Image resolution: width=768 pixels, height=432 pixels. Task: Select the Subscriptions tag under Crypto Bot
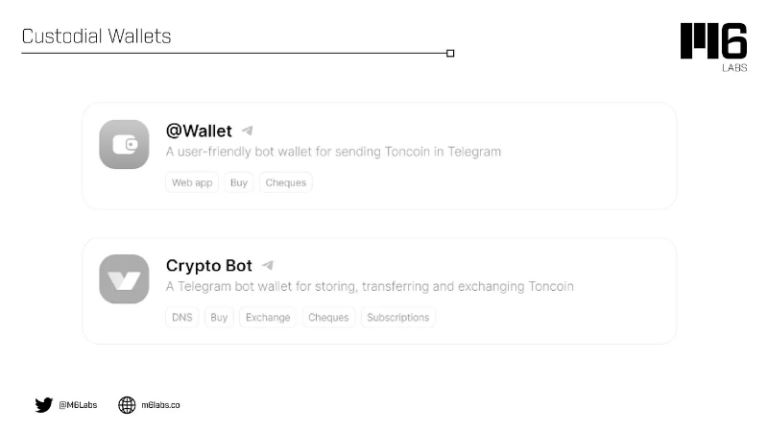pos(398,318)
